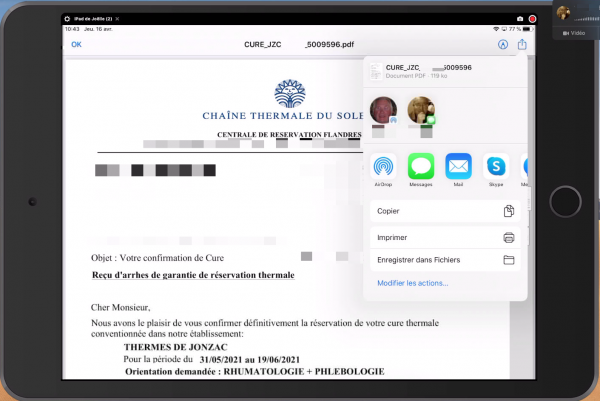Select the first suggested AirDrop contact
The width and height of the screenshot is (600, 401).
pyautogui.click(x=383, y=110)
